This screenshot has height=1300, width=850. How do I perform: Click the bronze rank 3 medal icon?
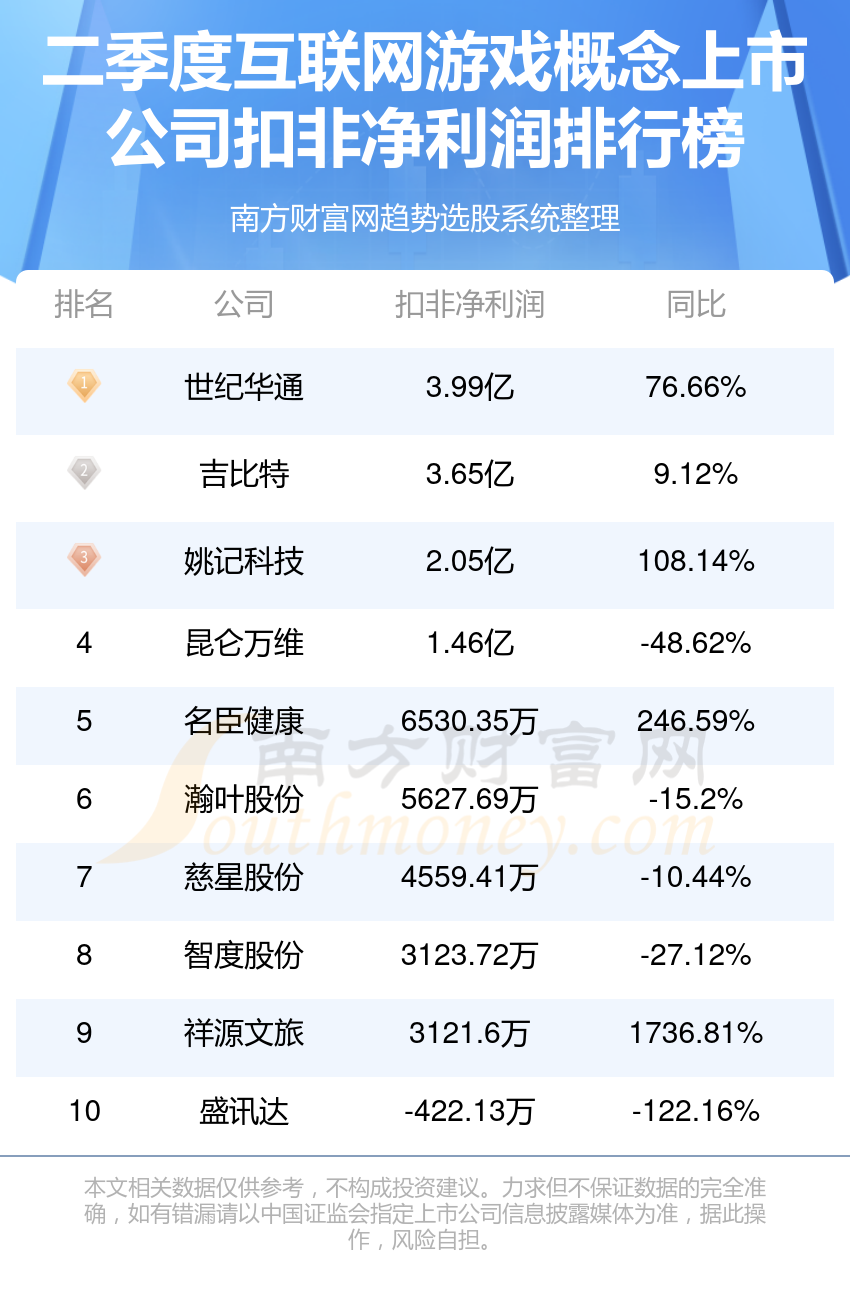(85, 559)
